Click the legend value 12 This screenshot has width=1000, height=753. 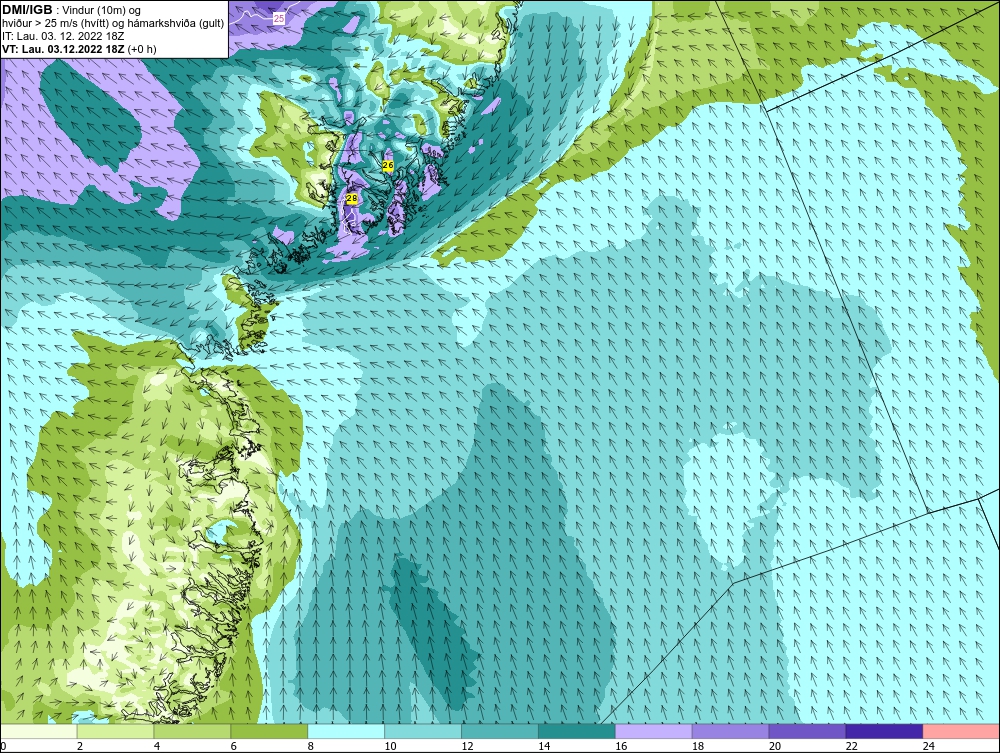click(x=467, y=746)
